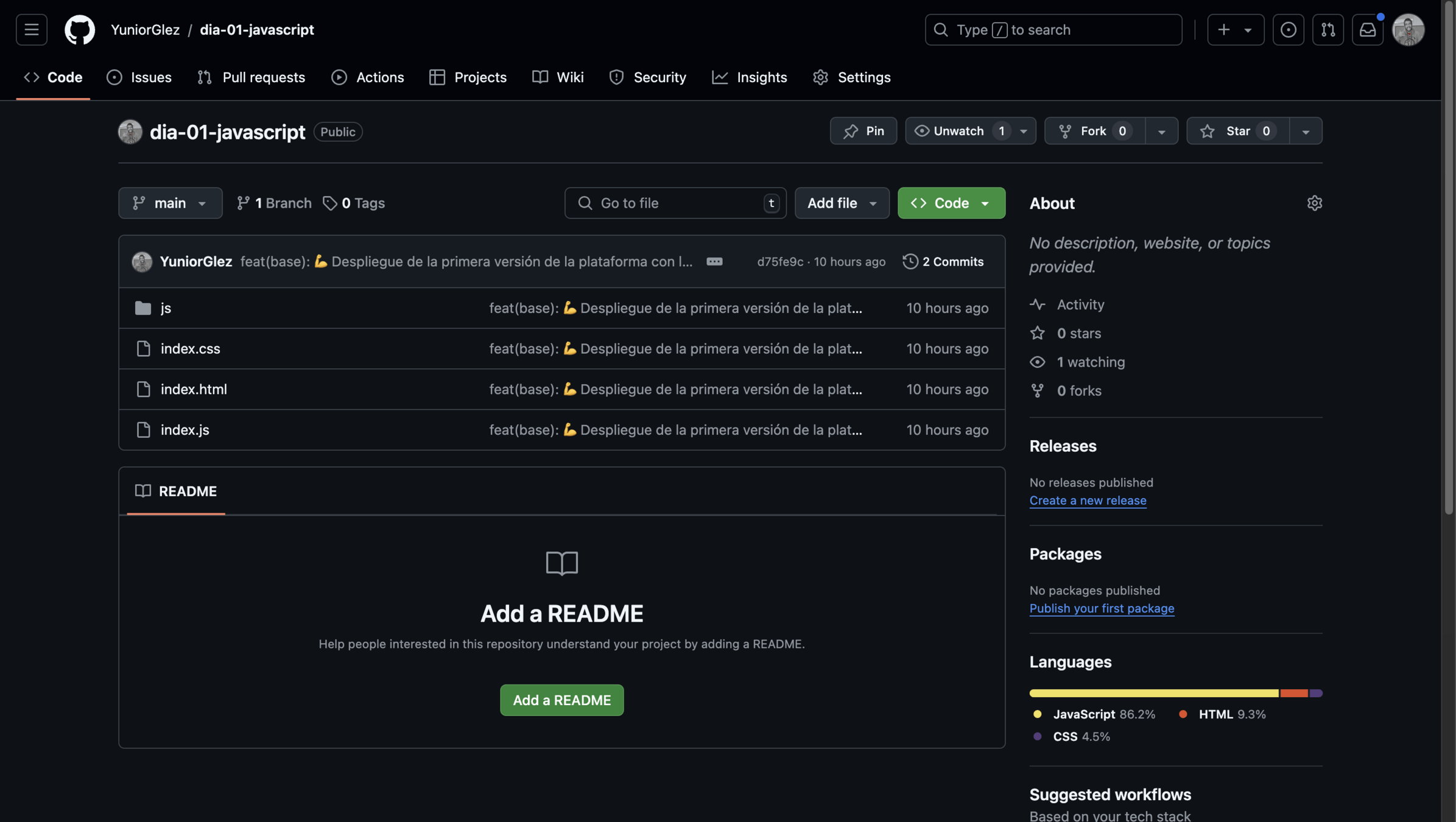Expand commit message ellipsis button
The width and height of the screenshot is (1456, 822).
[x=714, y=261]
